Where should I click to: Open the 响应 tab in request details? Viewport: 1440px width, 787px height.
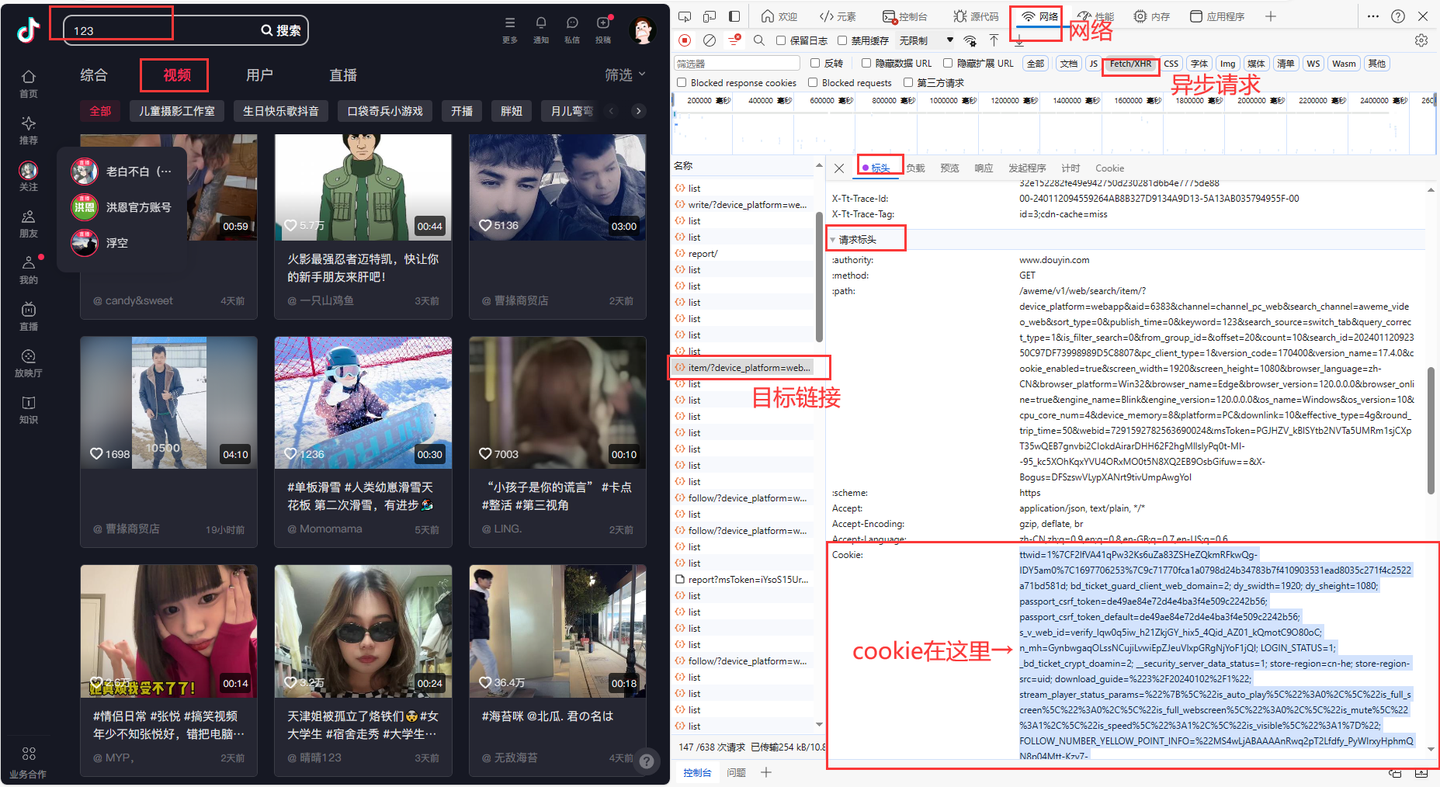point(983,168)
